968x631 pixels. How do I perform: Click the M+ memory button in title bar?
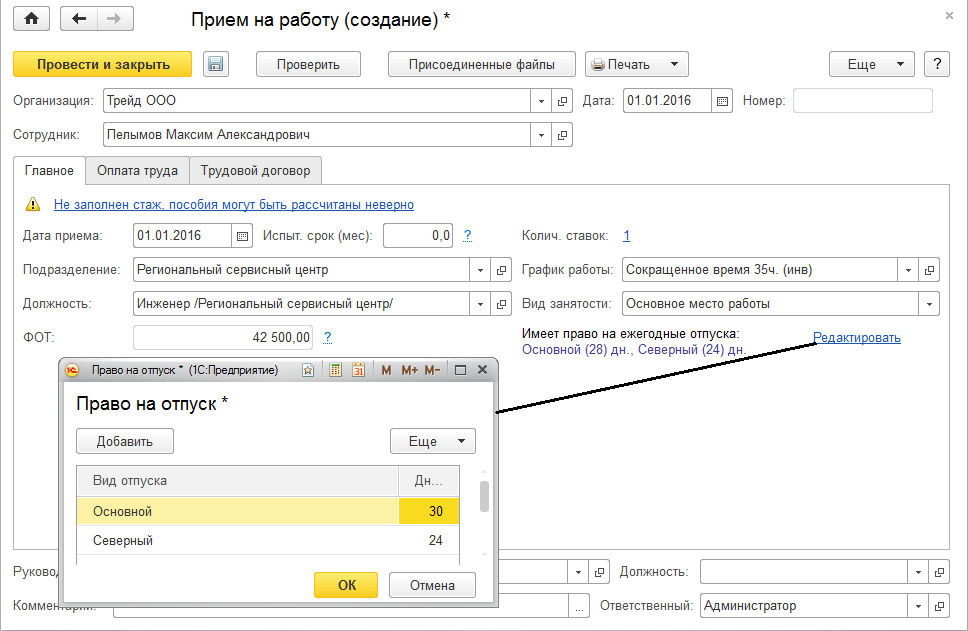pos(409,370)
